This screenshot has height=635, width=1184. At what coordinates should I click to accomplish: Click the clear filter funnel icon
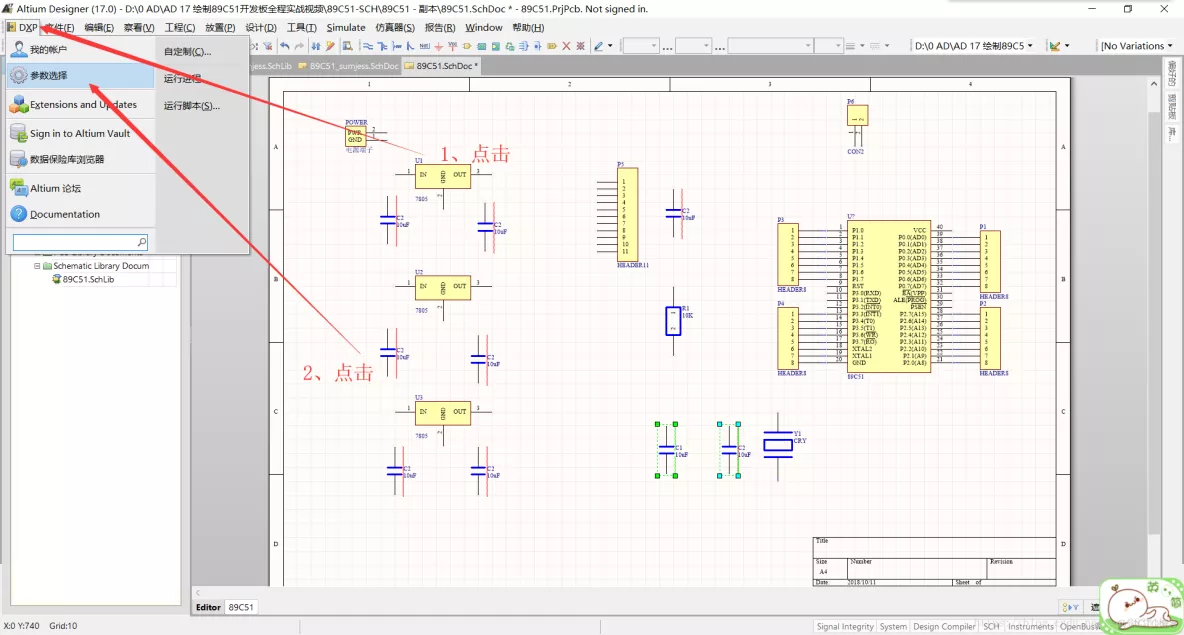pos(267,46)
